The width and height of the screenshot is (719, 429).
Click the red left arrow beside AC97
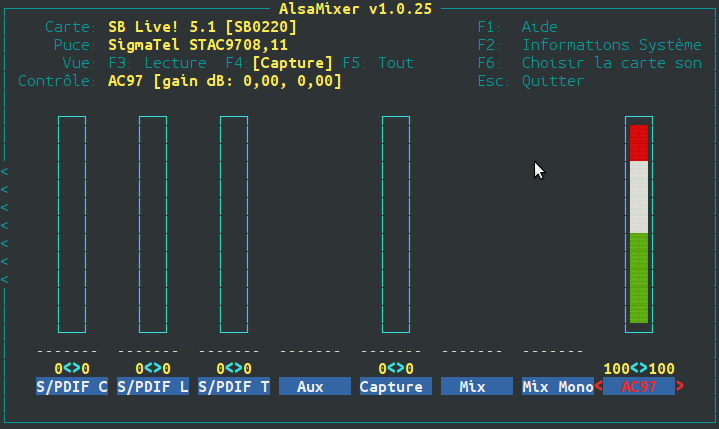tap(598, 386)
